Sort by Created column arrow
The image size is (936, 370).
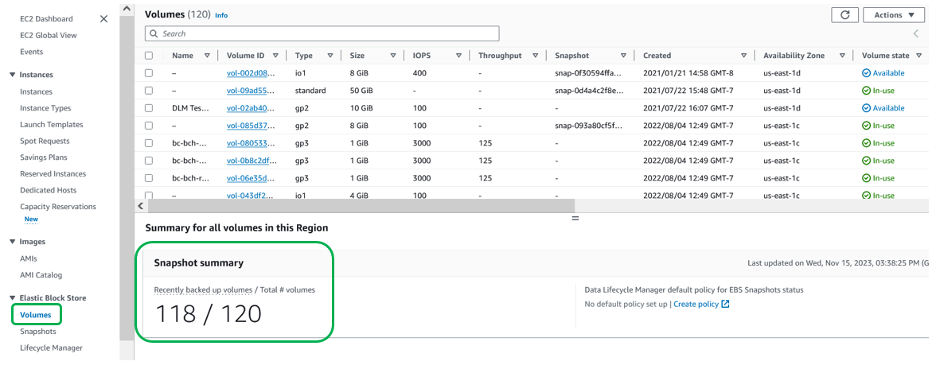pos(744,56)
